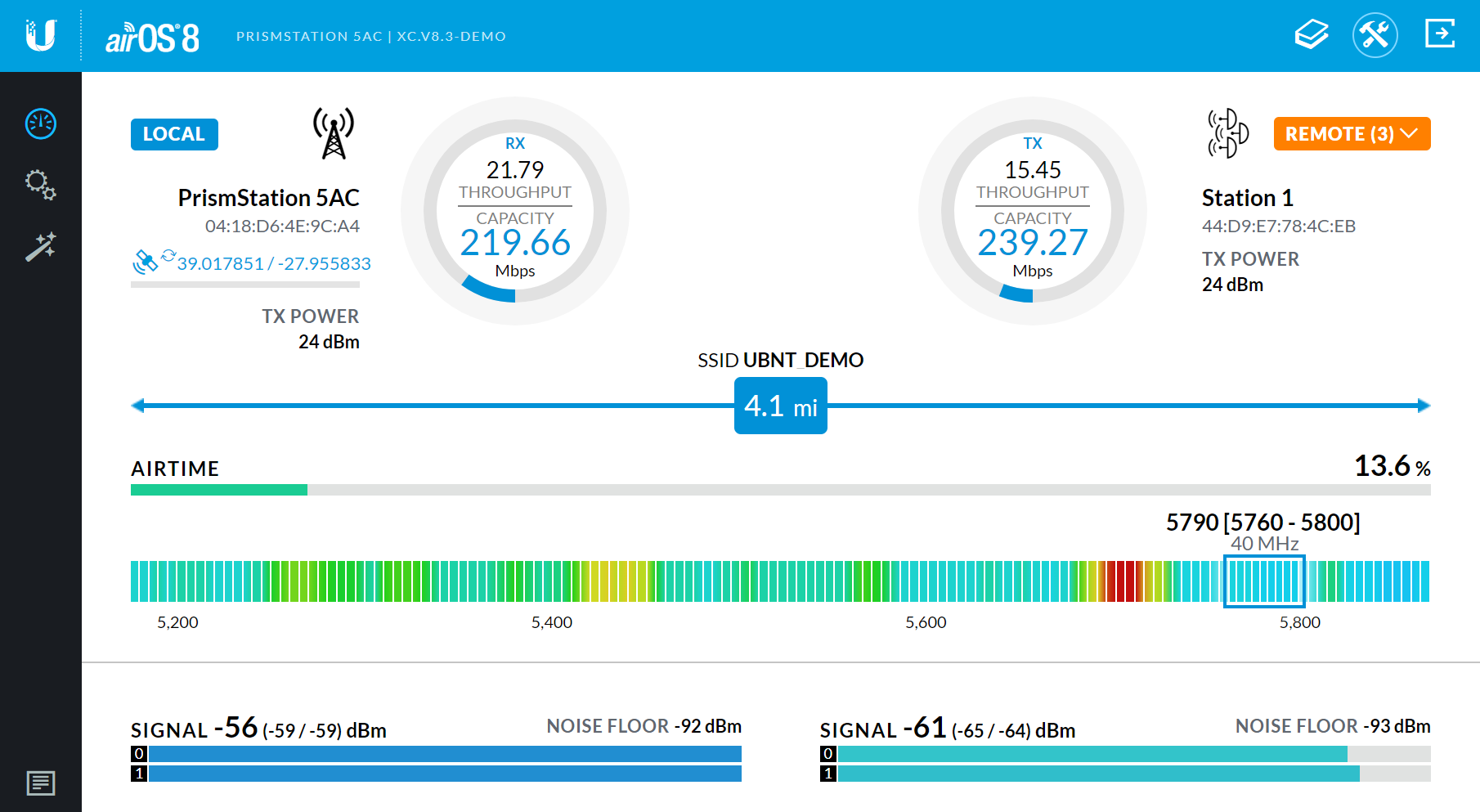Image resolution: width=1480 pixels, height=812 pixels.
Task: Click the Station 1 name
Action: [x=1248, y=198]
